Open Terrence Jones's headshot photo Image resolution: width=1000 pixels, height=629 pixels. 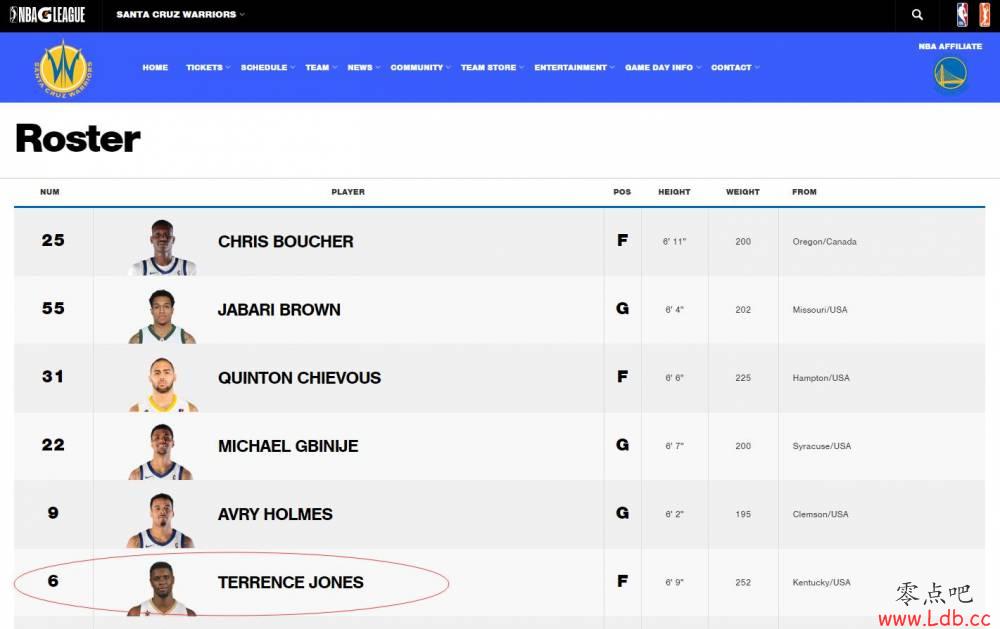161,588
